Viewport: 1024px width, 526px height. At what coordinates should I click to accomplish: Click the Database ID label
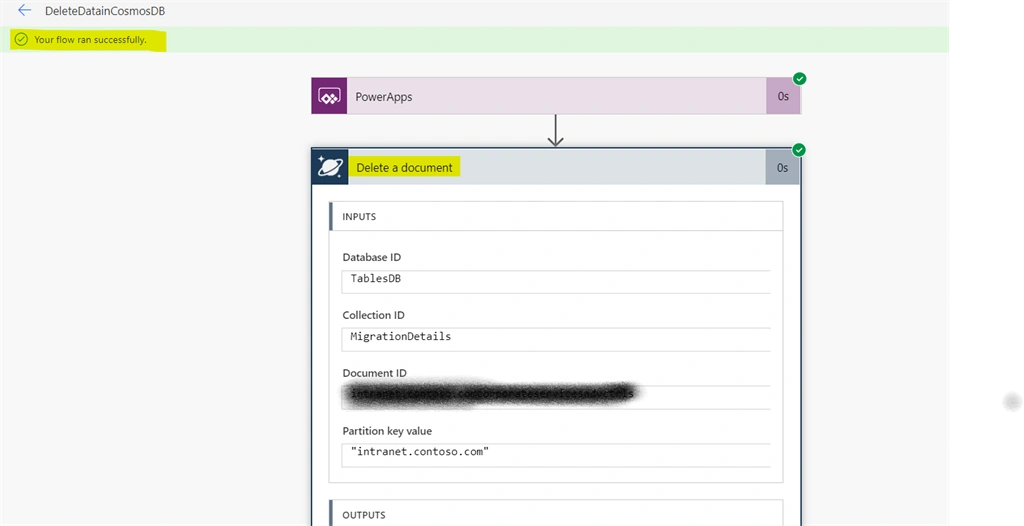point(372,257)
